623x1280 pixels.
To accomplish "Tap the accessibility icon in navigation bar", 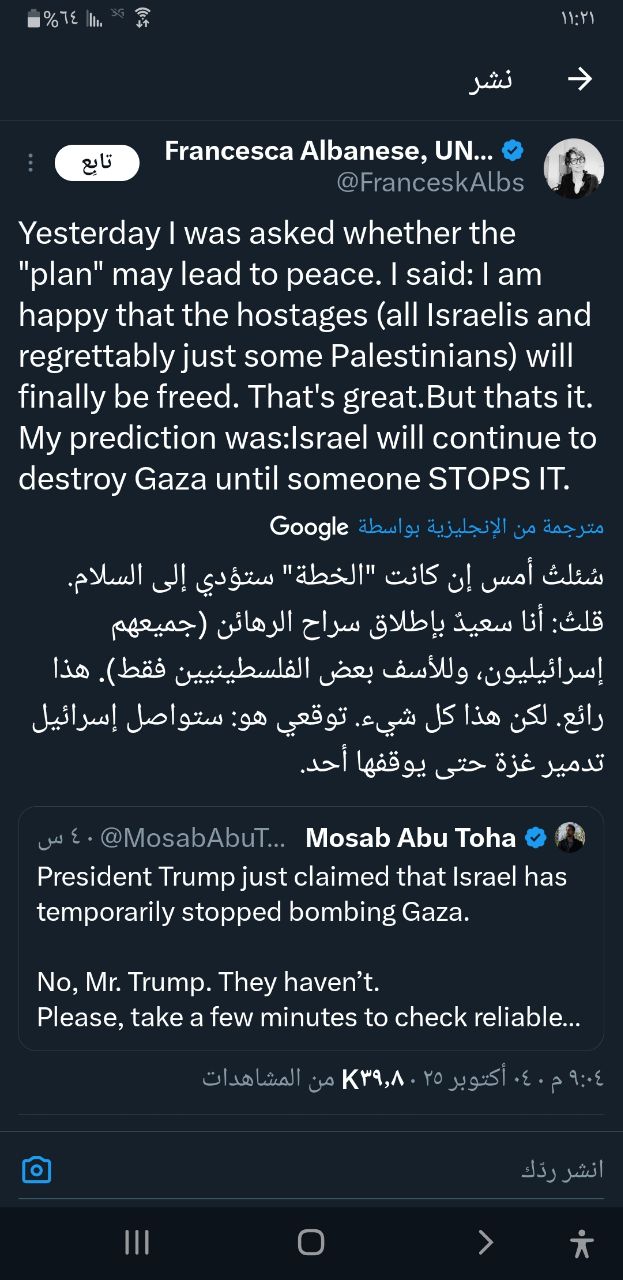I will pyautogui.click(x=581, y=1243).
